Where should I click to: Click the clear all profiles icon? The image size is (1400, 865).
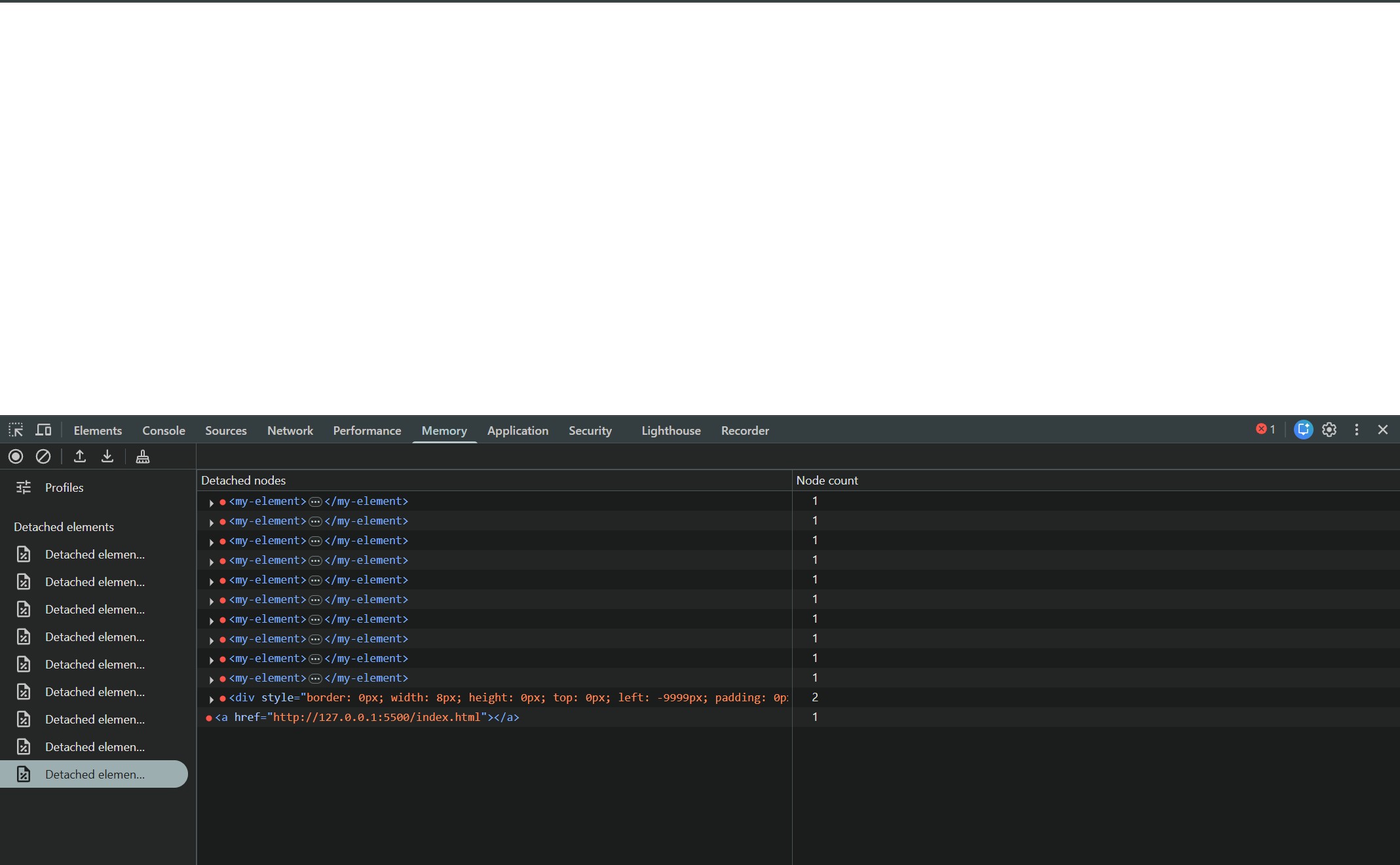coord(43,456)
